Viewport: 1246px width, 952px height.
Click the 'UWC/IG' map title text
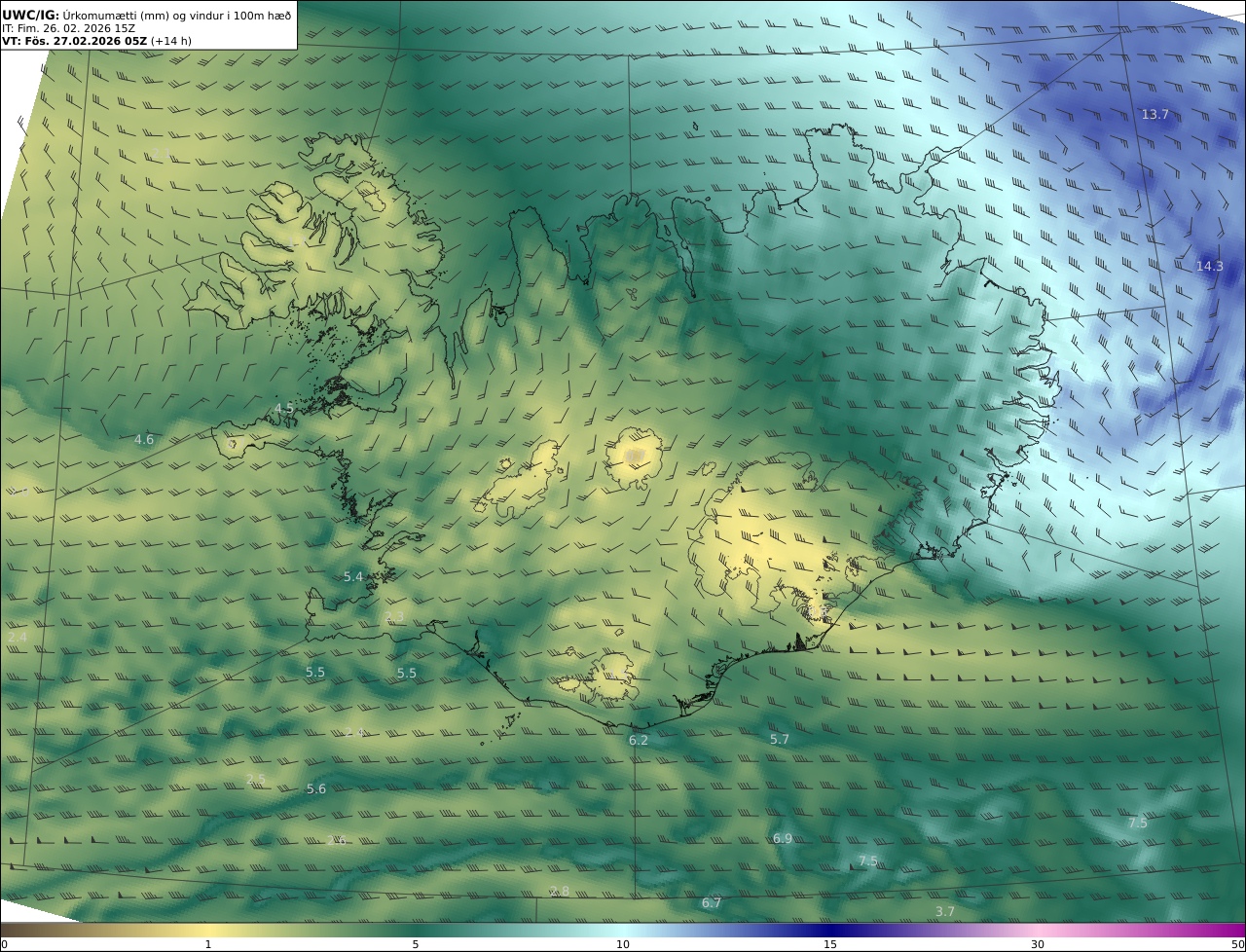coord(30,15)
